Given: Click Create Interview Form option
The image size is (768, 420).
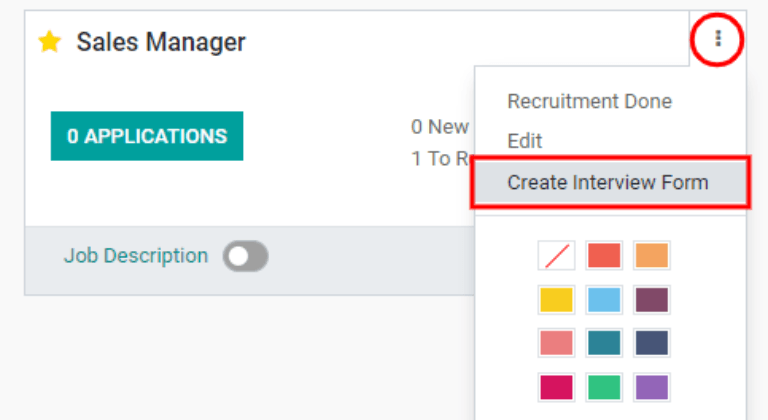Looking at the screenshot, I should click(607, 182).
